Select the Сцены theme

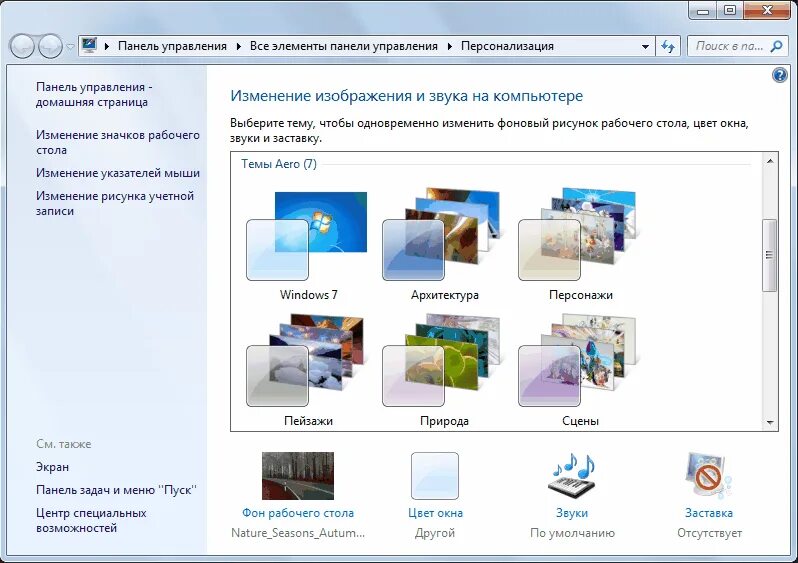(578, 360)
